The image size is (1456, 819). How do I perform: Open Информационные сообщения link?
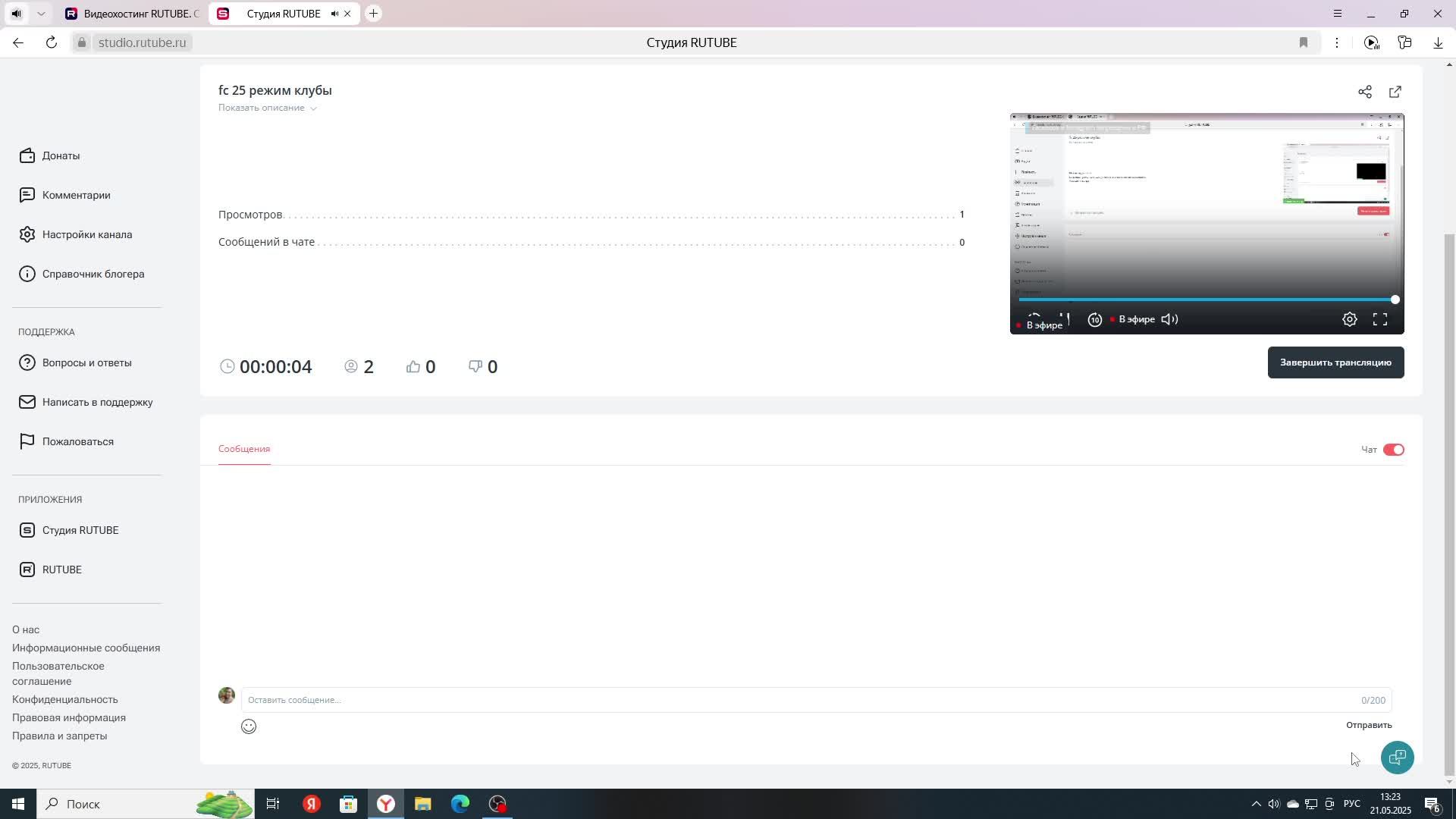[x=86, y=648]
